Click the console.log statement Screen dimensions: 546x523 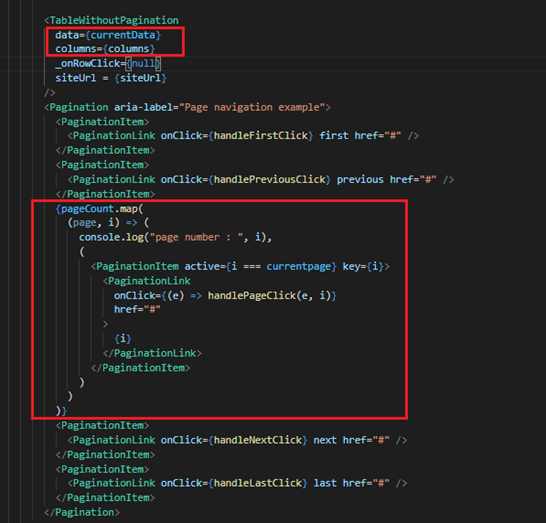tap(175, 237)
